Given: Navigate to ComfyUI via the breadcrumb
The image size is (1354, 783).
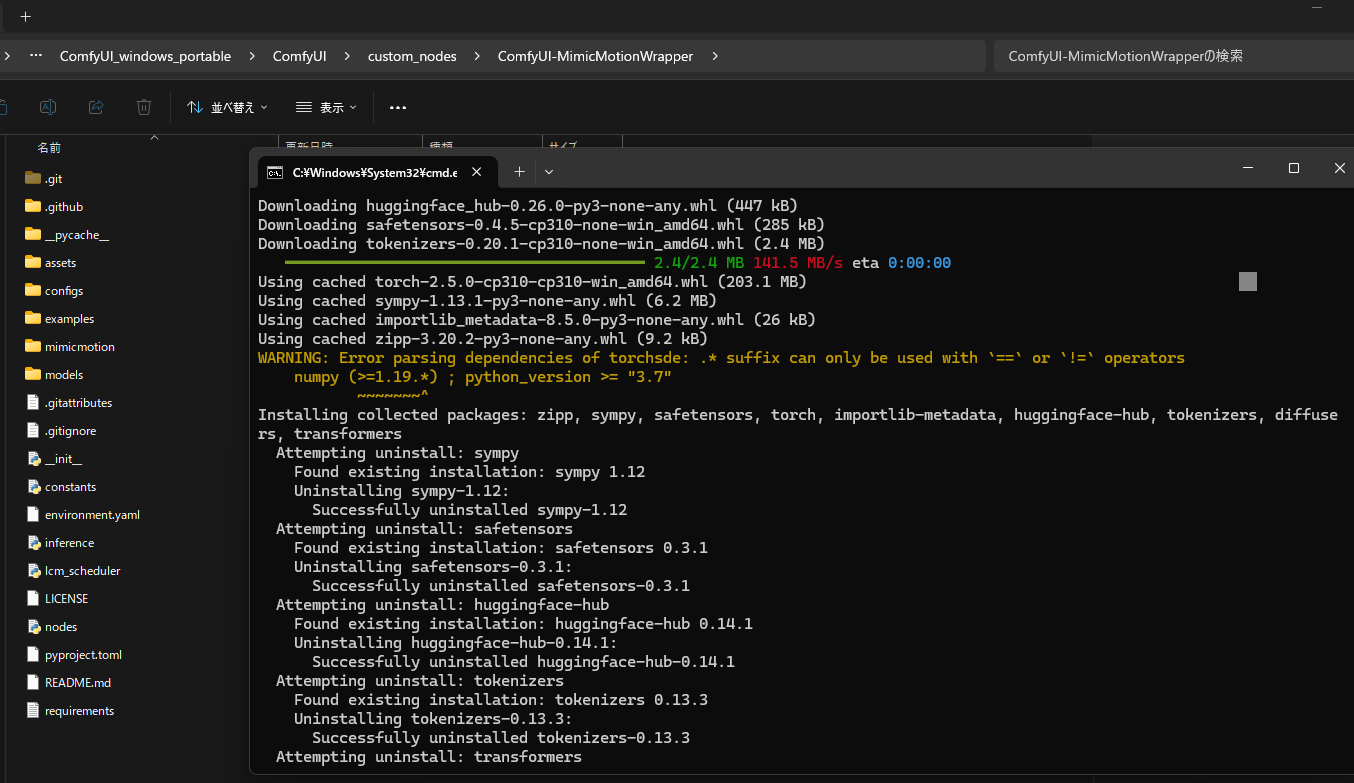Looking at the screenshot, I should pyautogui.click(x=299, y=56).
